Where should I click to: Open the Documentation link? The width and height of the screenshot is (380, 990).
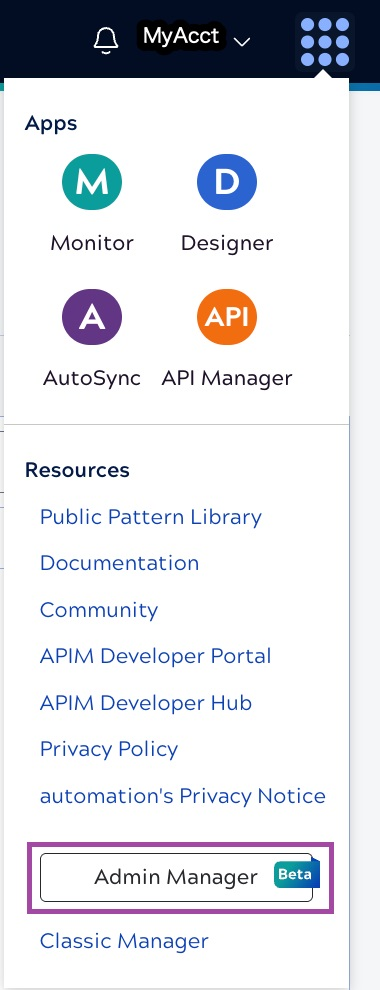(119, 563)
